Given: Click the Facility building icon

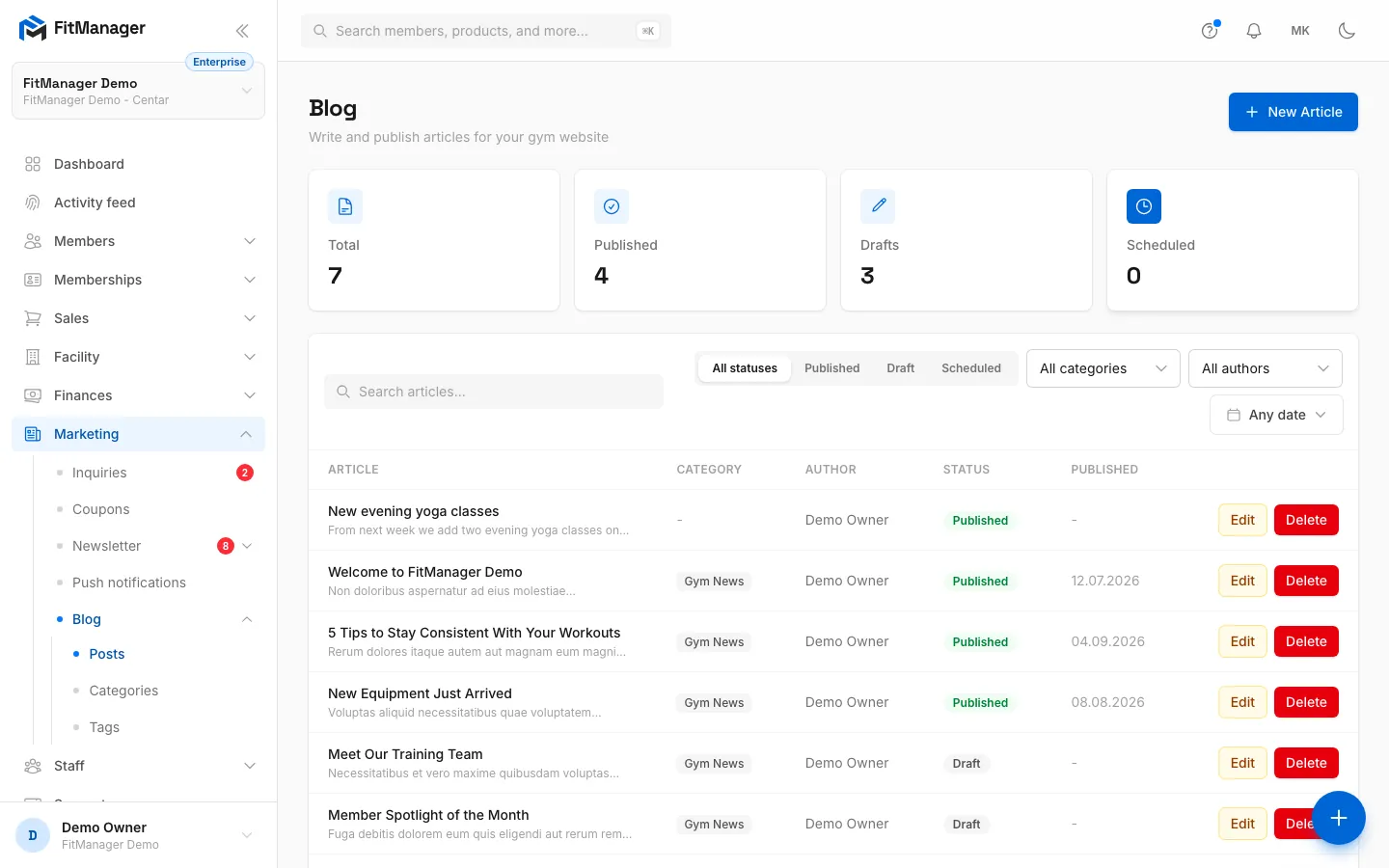Looking at the screenshot, I should coord(33,357).
